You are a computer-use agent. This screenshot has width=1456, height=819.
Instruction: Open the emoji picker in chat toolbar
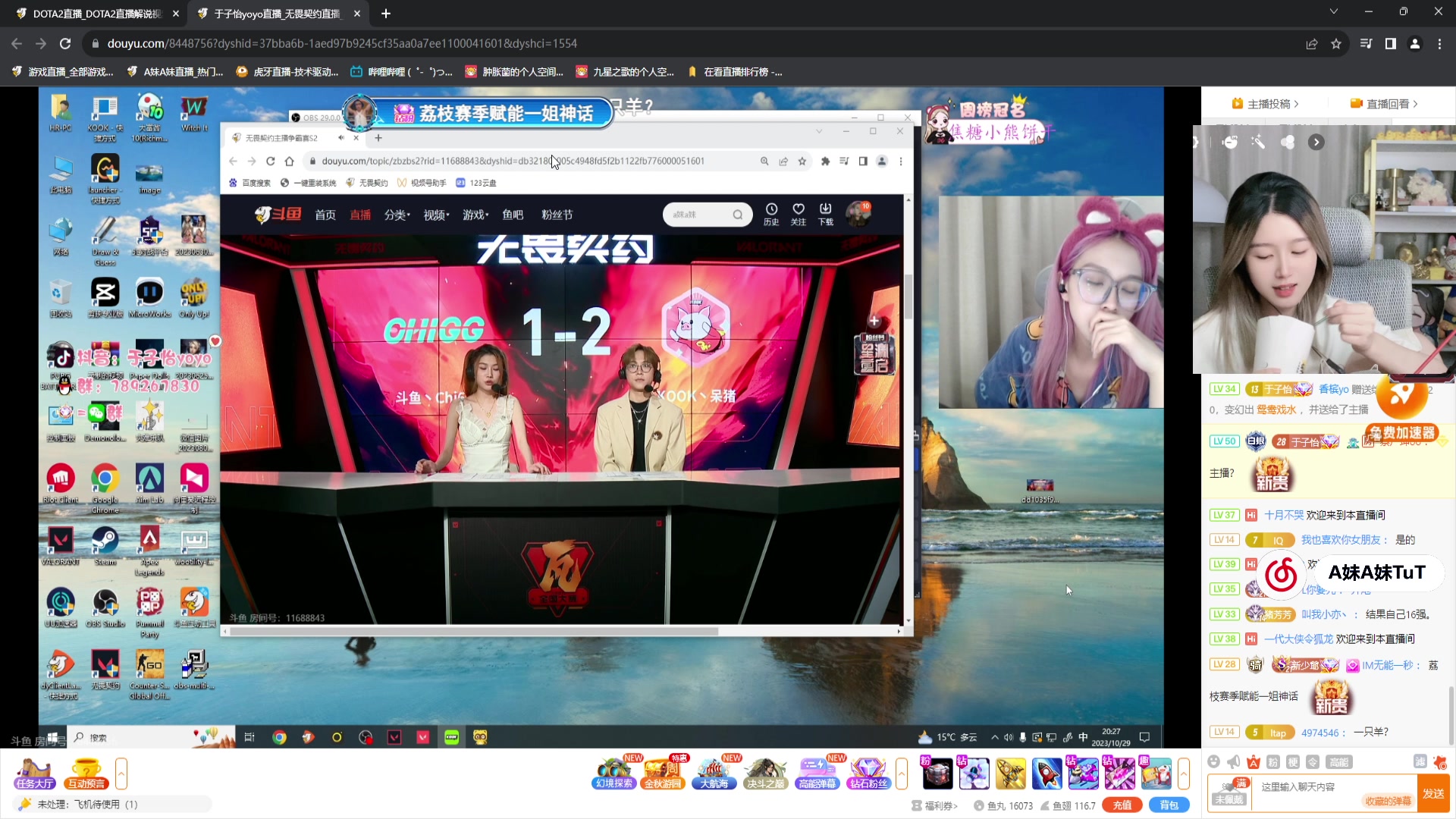pos(1213,761)
